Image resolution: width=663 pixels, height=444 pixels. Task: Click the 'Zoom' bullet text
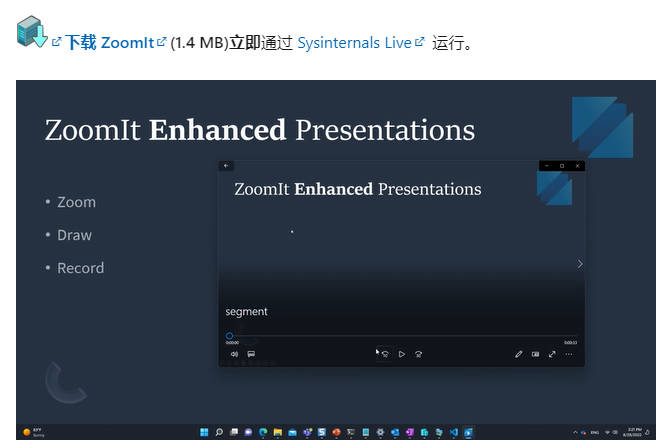point(77,202)
